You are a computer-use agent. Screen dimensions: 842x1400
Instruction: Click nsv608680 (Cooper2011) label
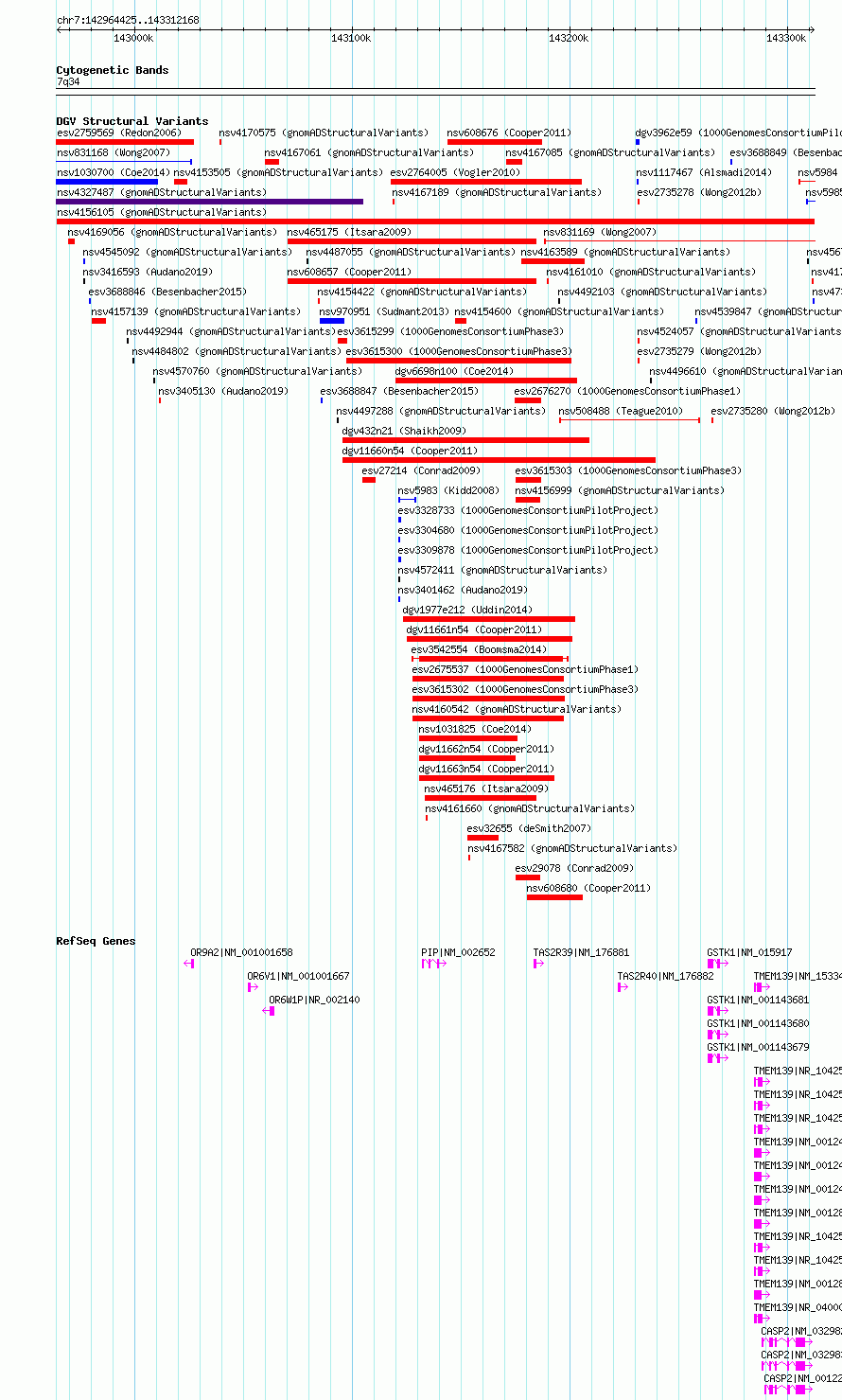tap(588, 889)
